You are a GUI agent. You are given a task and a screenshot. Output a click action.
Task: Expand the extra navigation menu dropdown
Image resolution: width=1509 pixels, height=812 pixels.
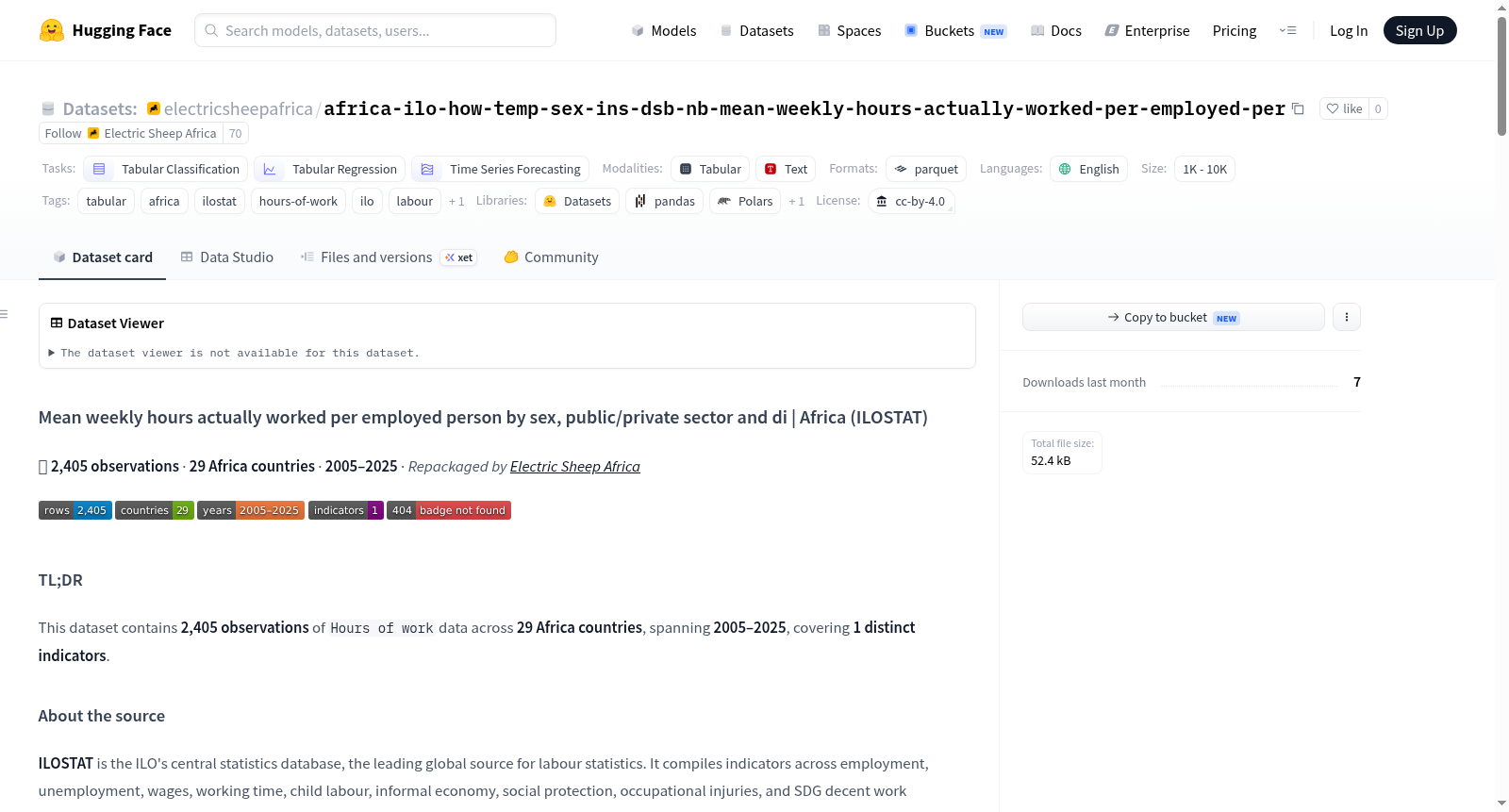point(1287,30)
